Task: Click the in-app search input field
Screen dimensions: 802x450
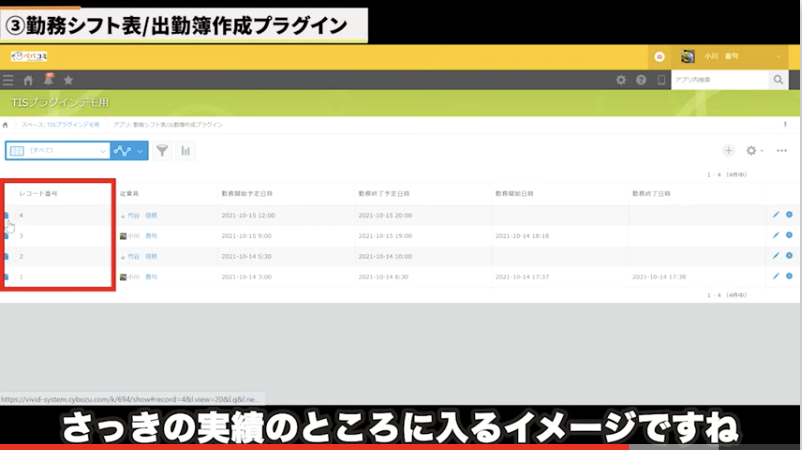Action: [x=719, y=80]
